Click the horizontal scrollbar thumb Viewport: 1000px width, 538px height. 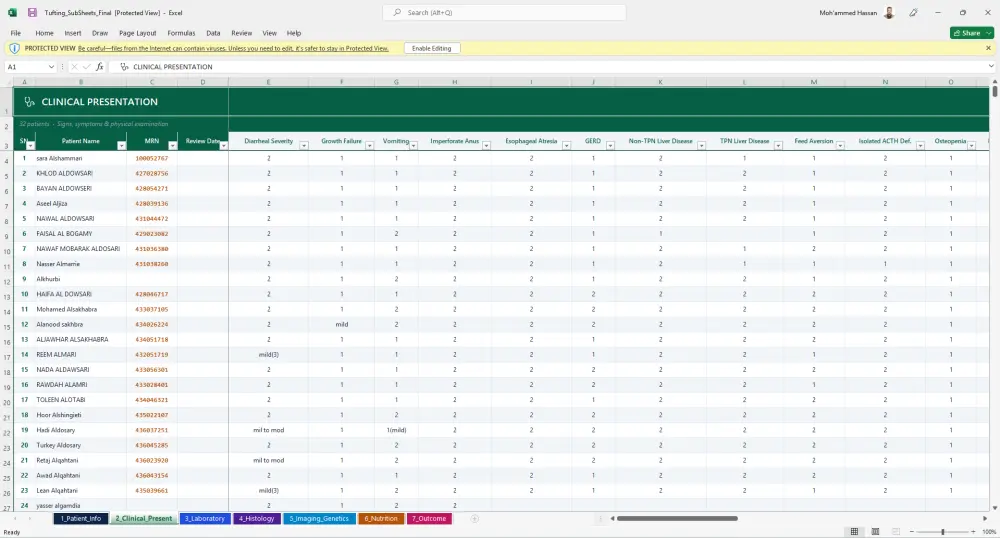[x=677, y=519]
